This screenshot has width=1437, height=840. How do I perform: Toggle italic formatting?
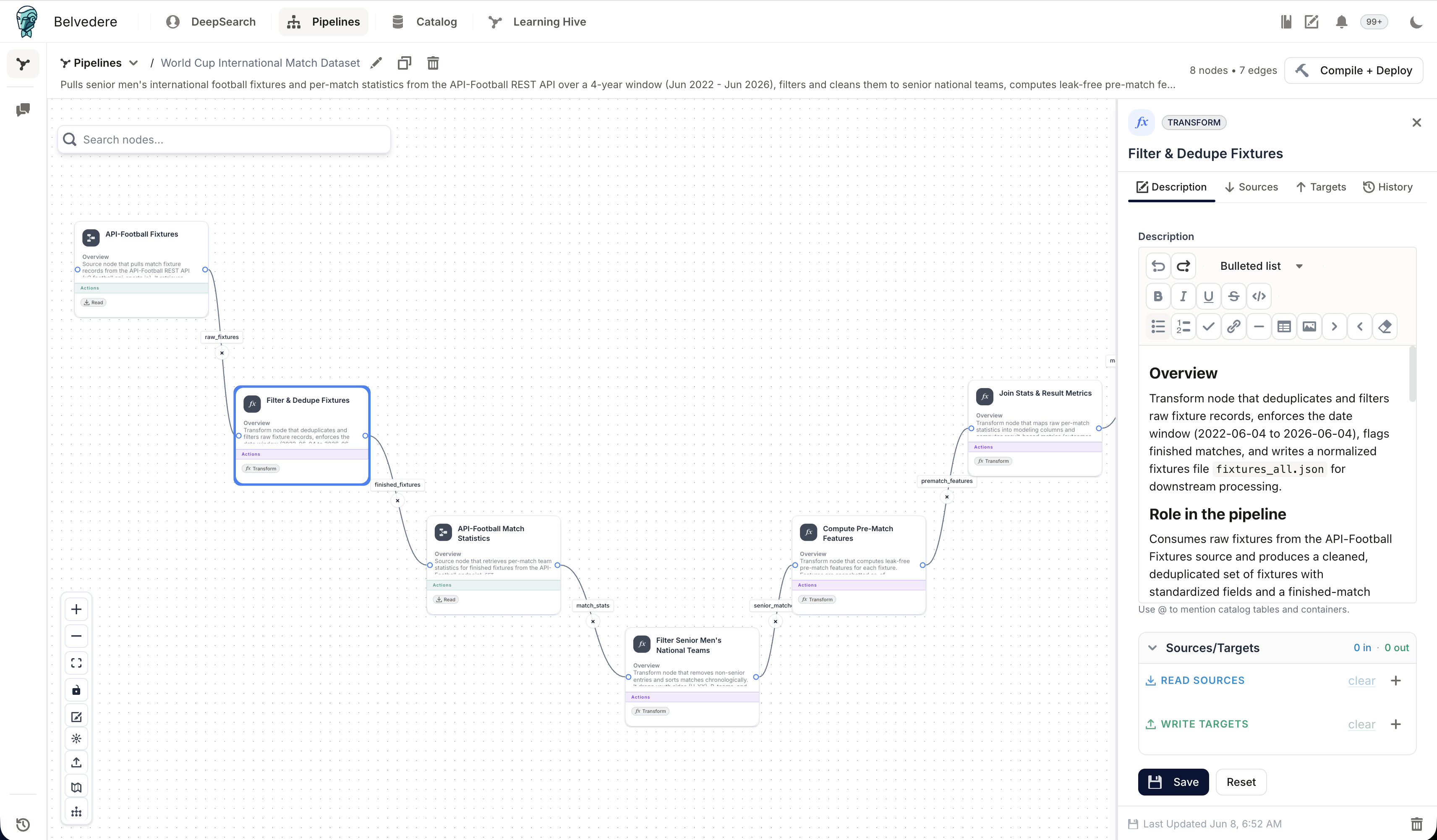(x=1183, y=296)
